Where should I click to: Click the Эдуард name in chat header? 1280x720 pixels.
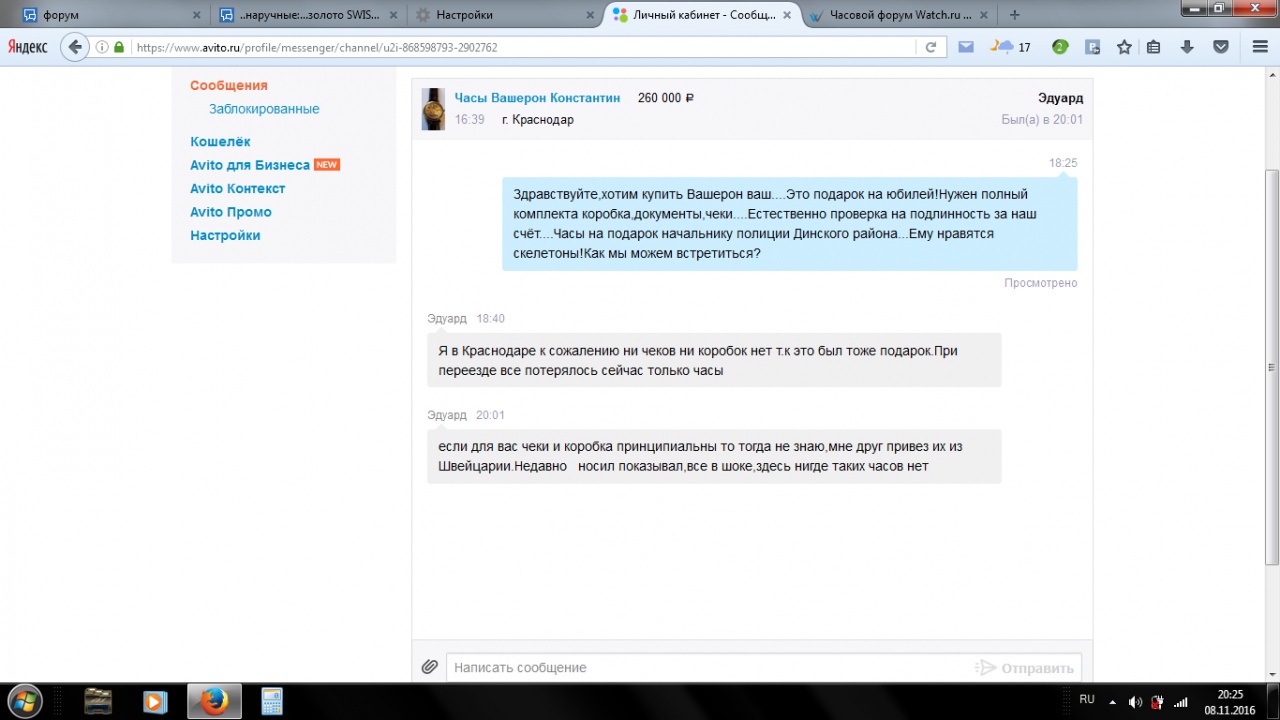pyautogui.click(x=1060, y=98)
